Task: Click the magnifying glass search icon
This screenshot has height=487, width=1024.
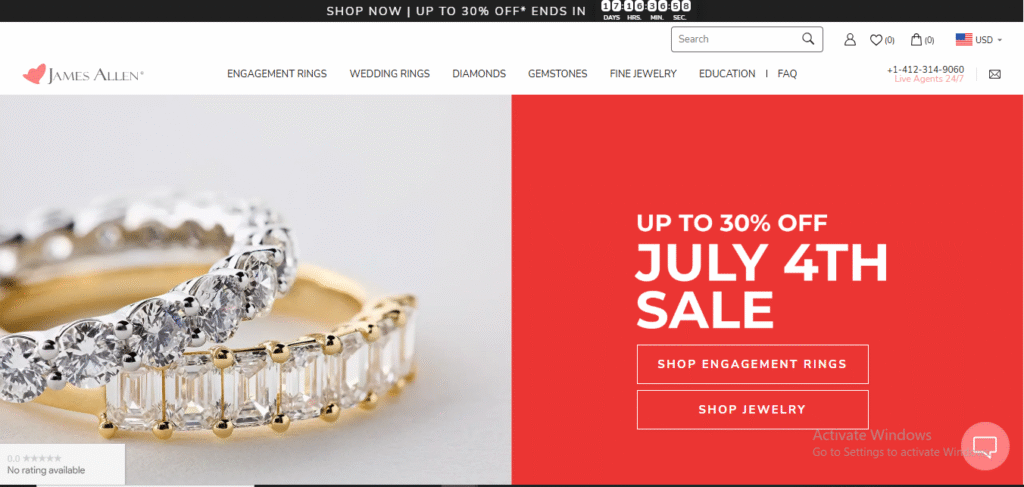Action: coord(808,39)
